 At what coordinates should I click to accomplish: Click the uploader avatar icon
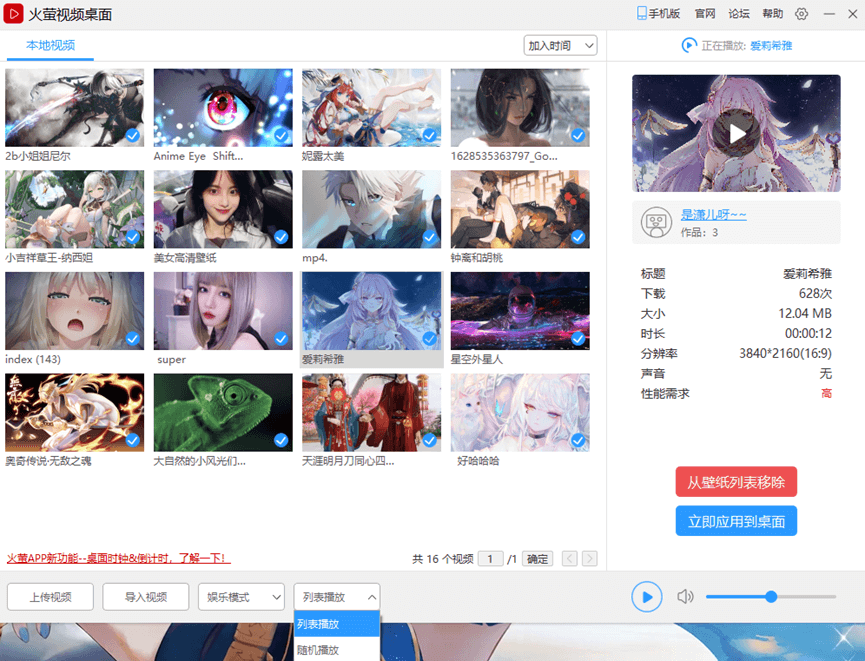[655, 222]
